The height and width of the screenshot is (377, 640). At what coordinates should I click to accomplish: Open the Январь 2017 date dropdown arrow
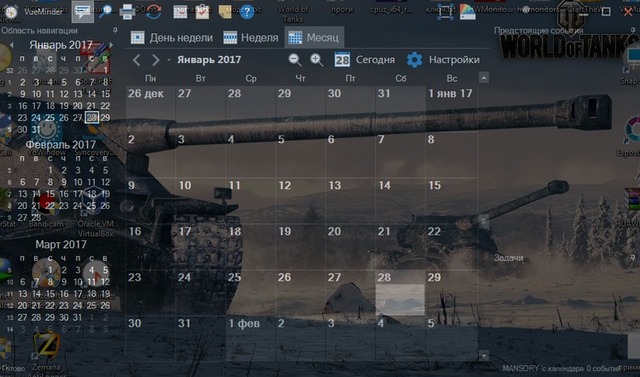pos(169,60)
